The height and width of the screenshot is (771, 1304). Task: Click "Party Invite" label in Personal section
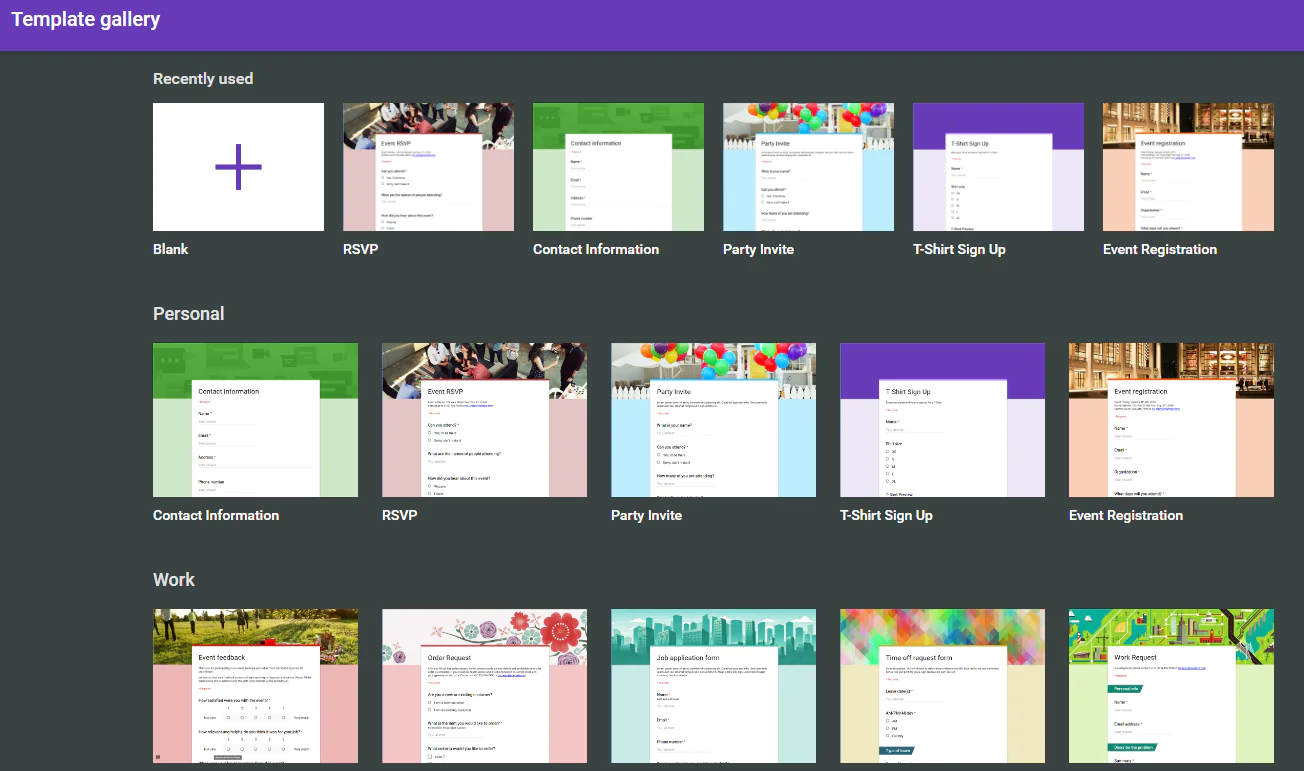tap(646, 515)
